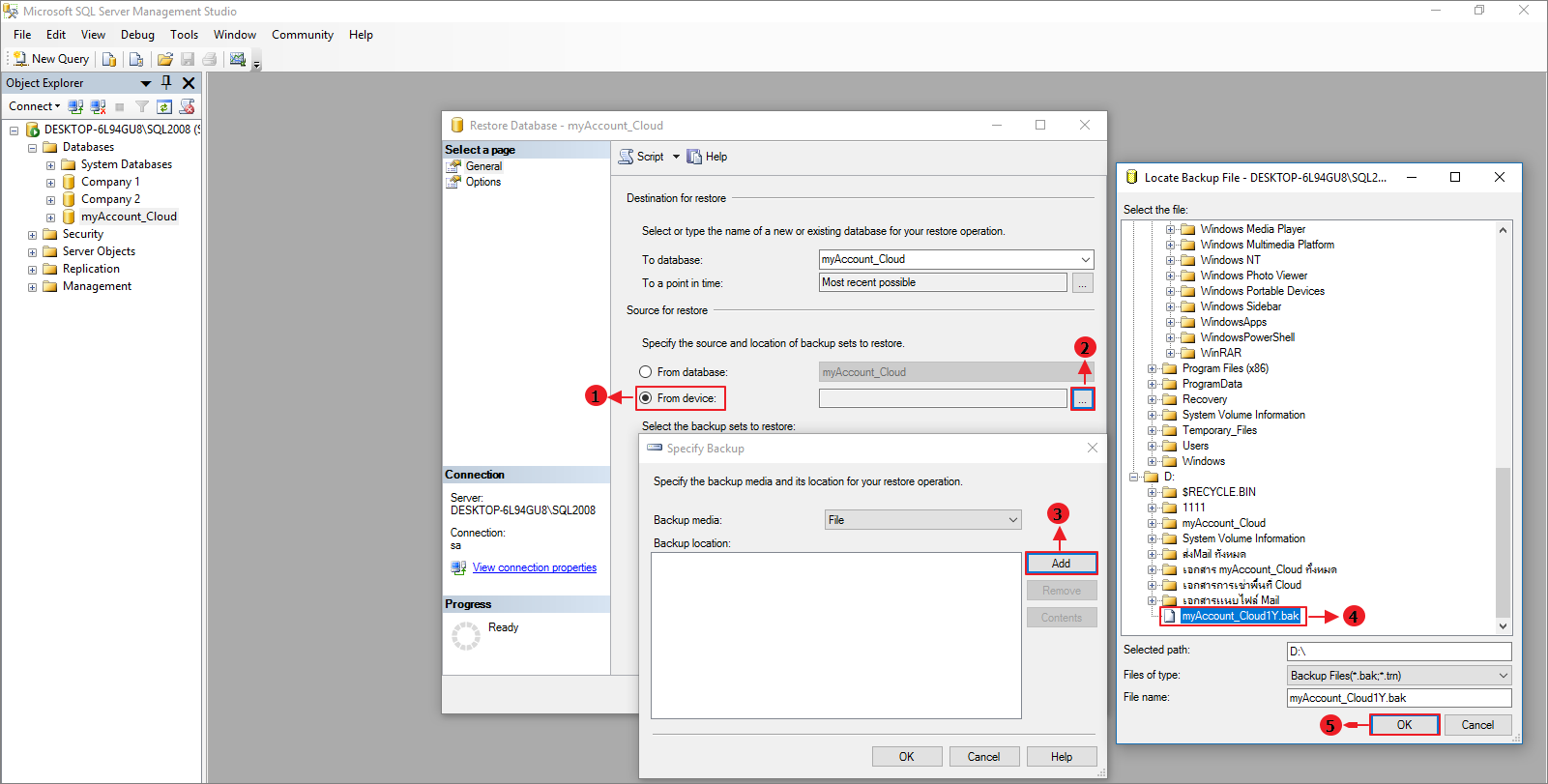Select the myAccount_Cloud1Y.bak file
Image resolution: width=1548 pixels, height=784 pixels.
1241,616
